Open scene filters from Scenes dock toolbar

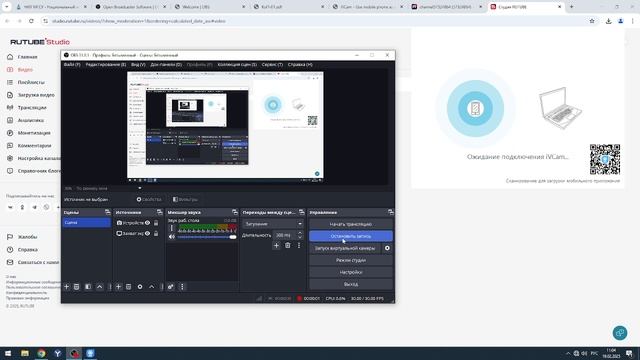(x=88, y=287)
